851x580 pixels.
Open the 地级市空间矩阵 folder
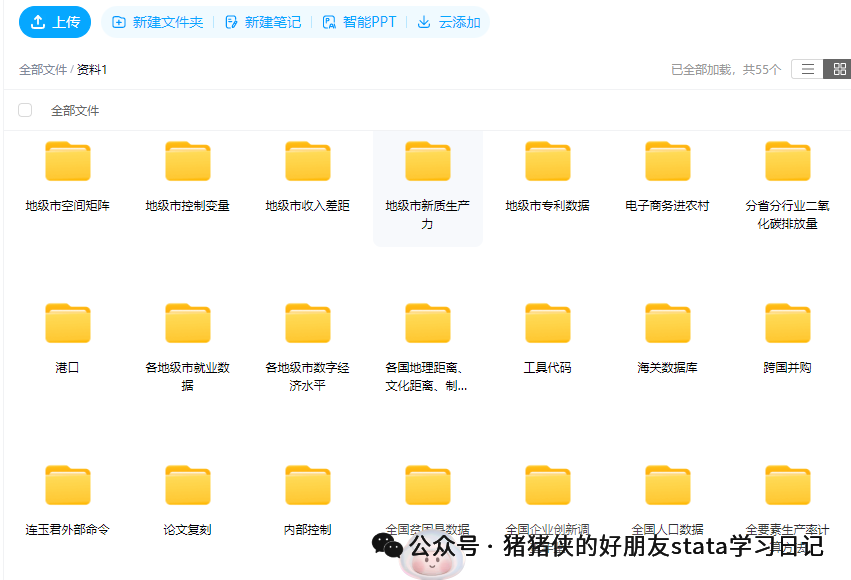coord(67,173)
